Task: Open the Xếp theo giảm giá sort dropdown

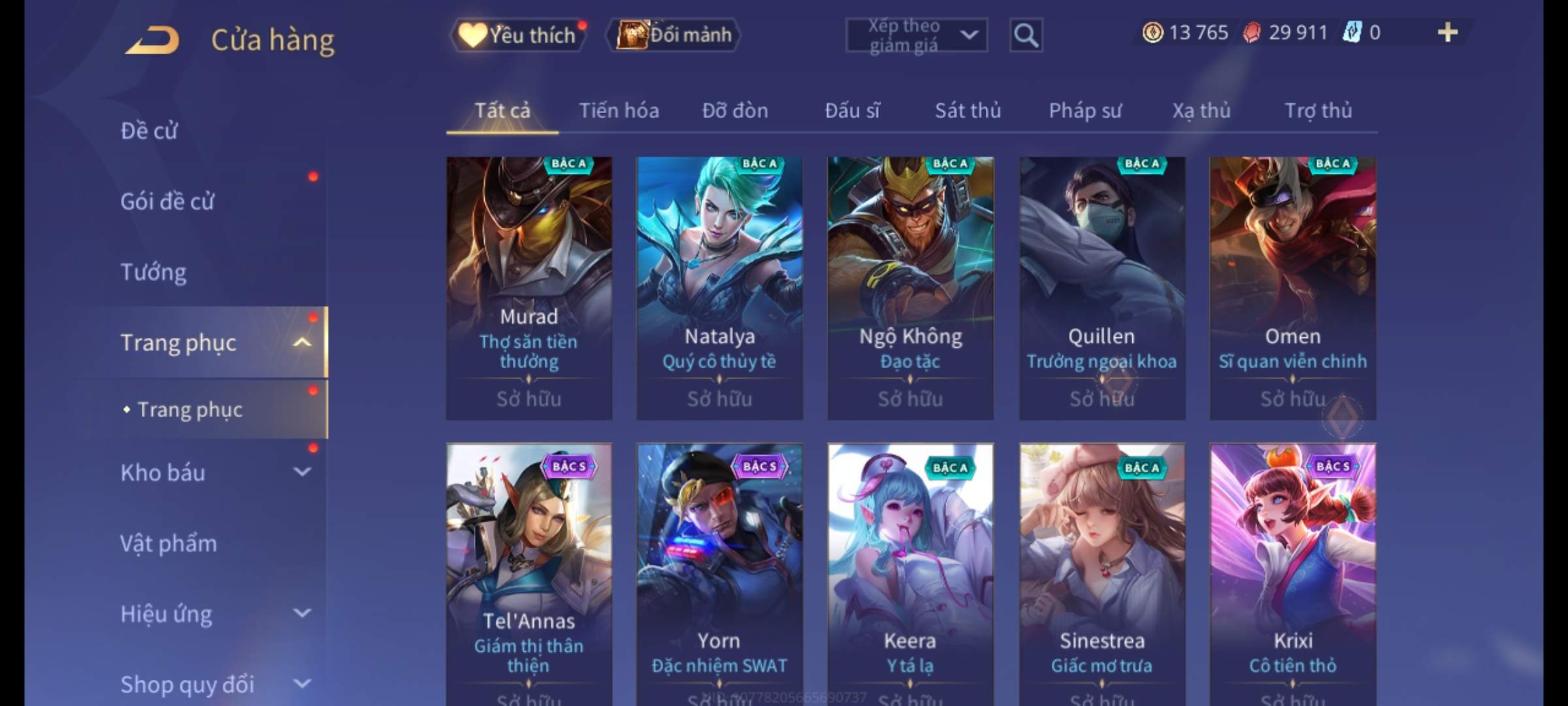Action: tap(917, 35)
